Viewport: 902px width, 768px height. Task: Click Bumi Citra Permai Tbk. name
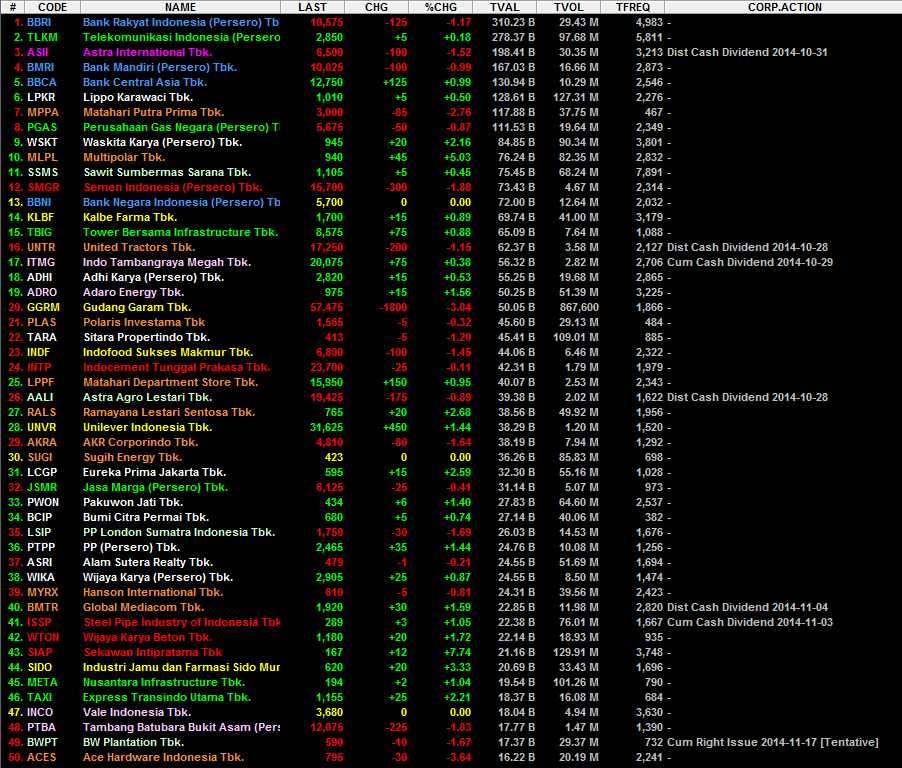point(146,517)
